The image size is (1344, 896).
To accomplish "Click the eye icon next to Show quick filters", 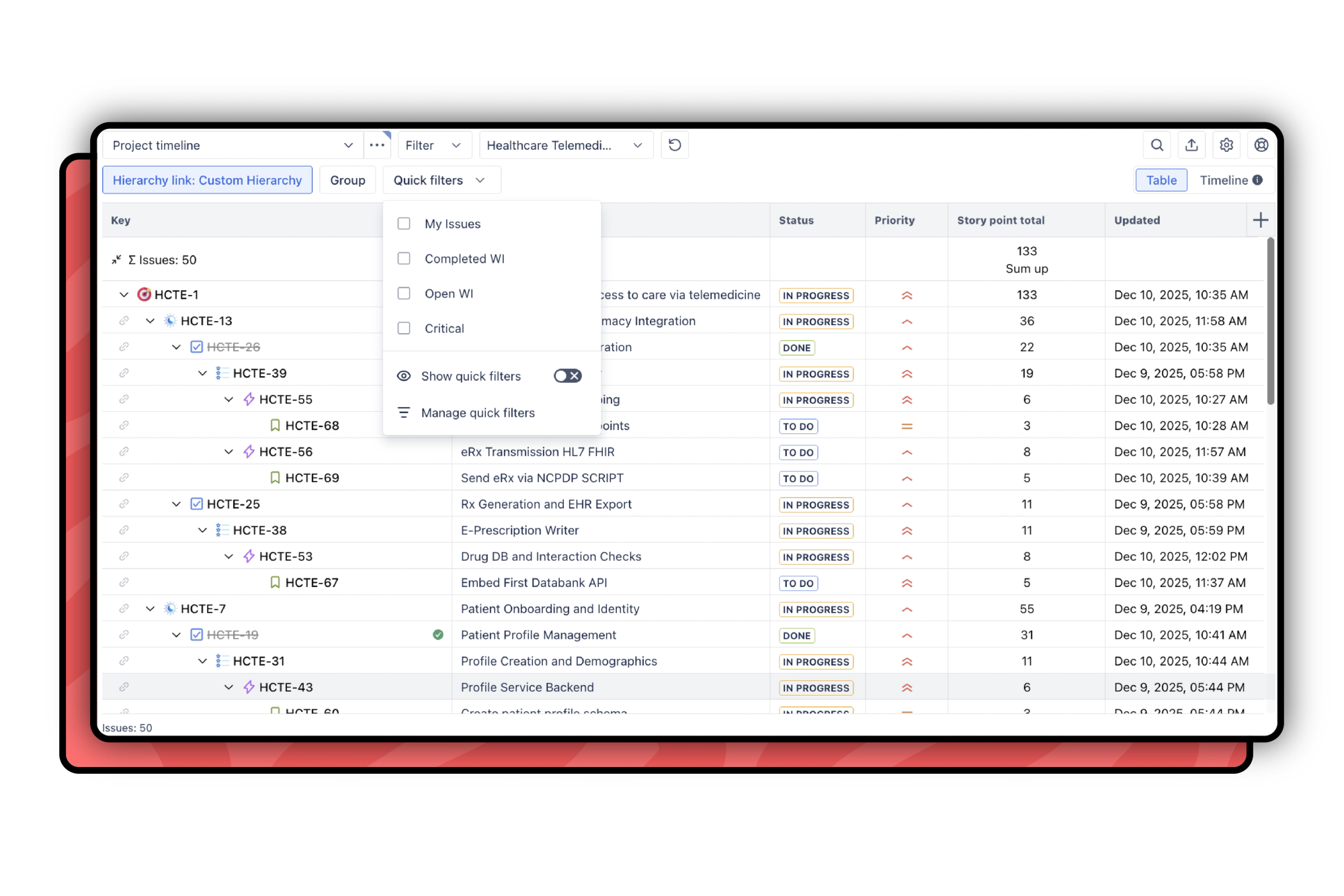I will [x=404, y=376].
